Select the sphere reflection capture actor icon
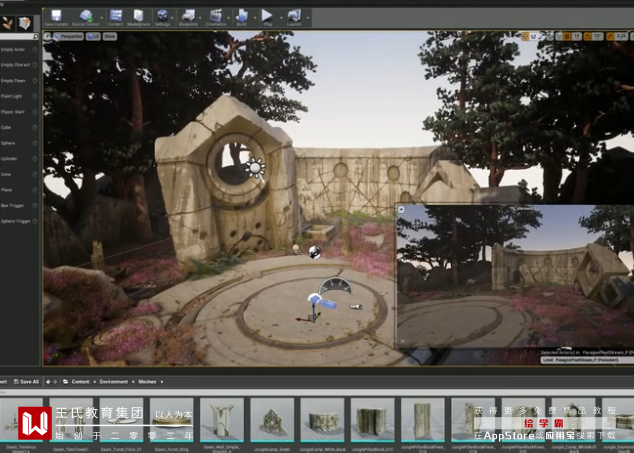This screenshot has width=634, height=453. (315, 252)
